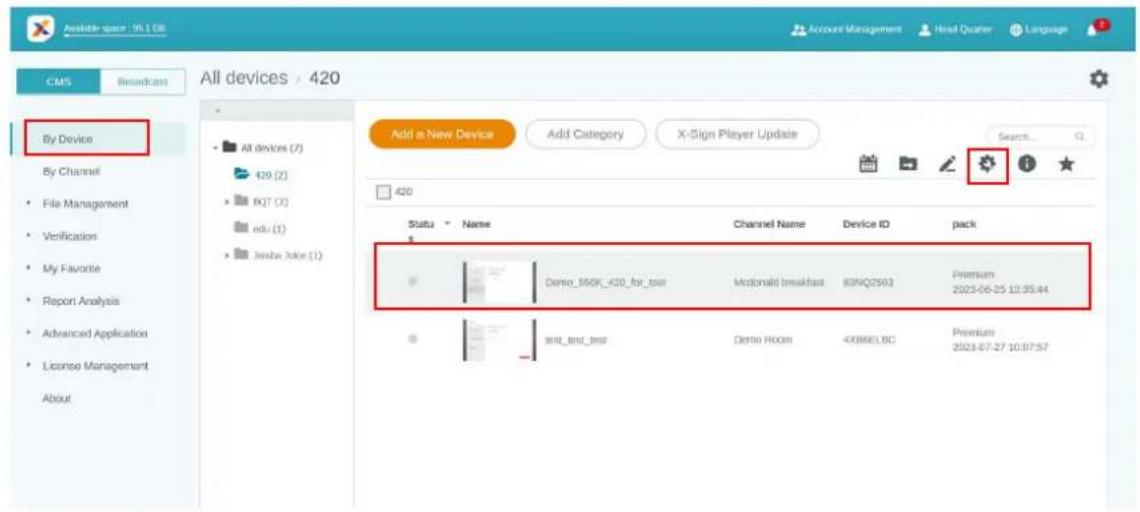Open page settings gear beside breadcrumb
Screen dimensions: 1140x512
point(1099,79)
